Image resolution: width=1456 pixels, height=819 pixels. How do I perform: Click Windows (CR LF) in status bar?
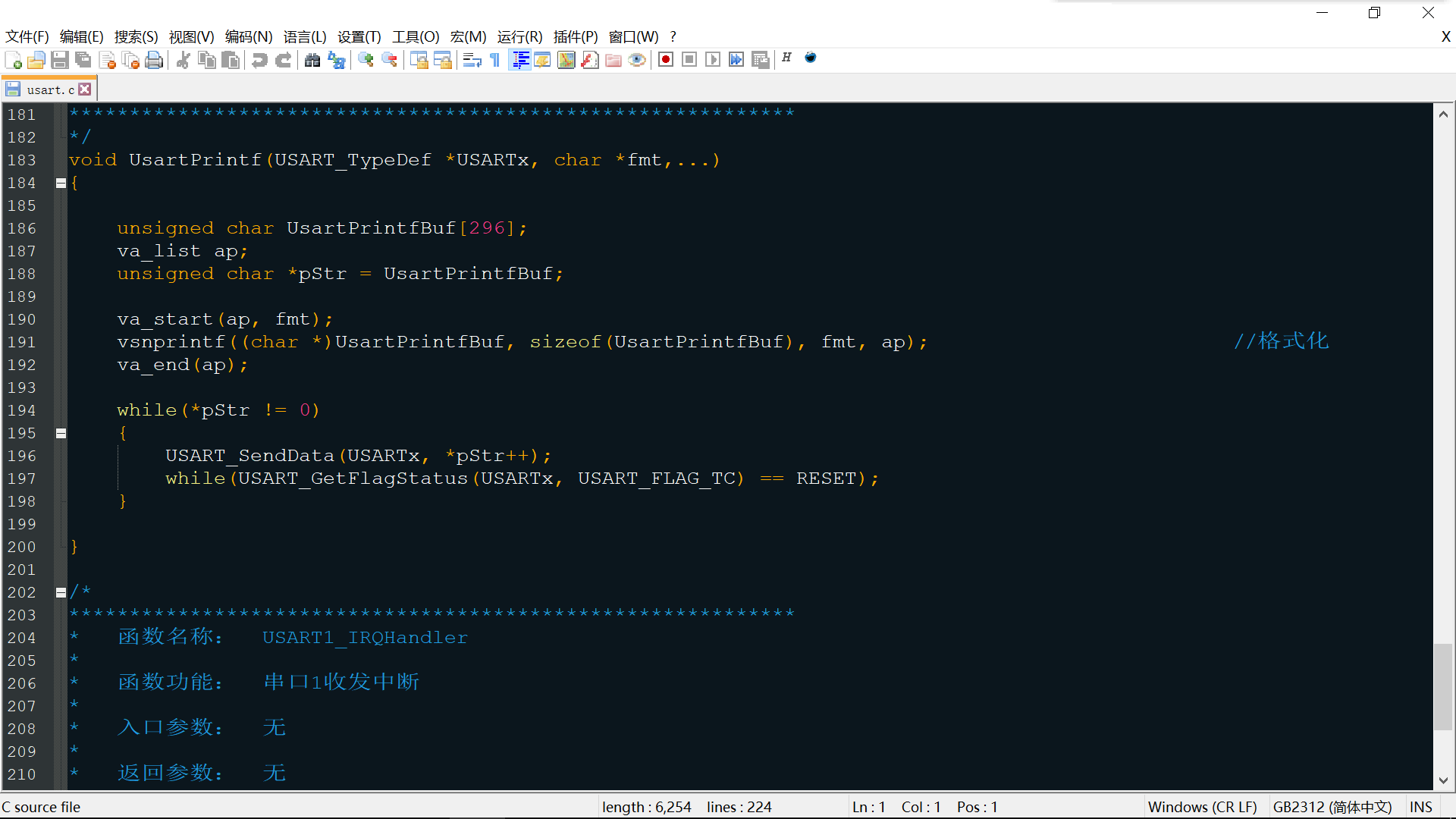tap(1202, 807)
